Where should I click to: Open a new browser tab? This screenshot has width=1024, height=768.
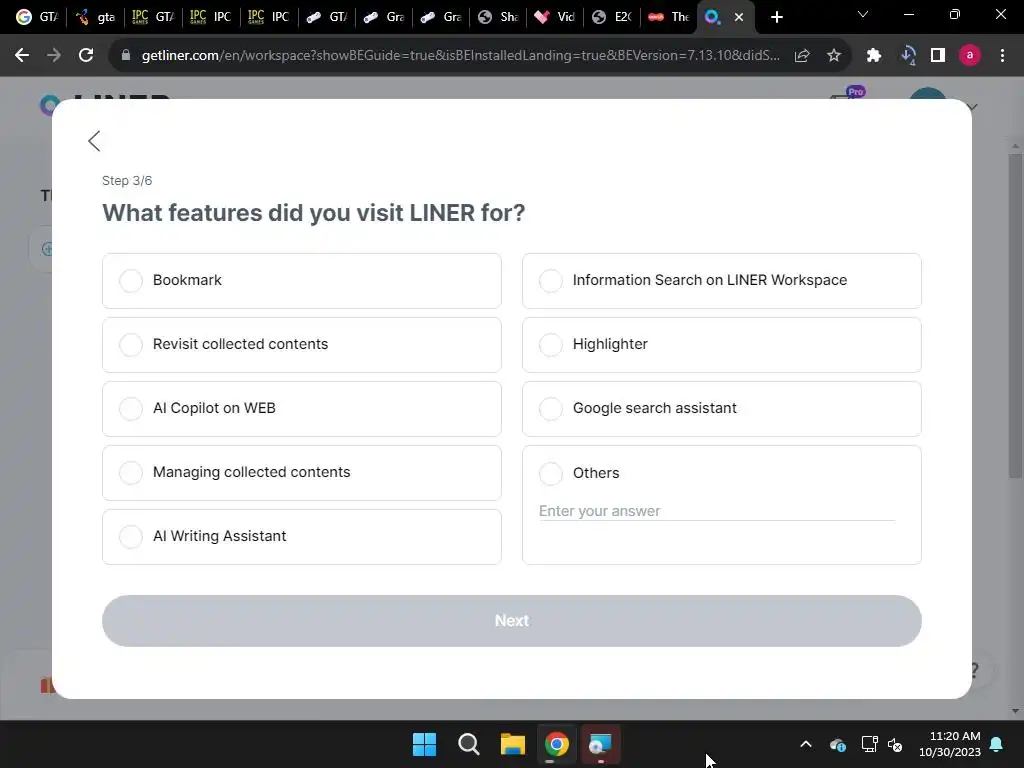pos(776,17)
